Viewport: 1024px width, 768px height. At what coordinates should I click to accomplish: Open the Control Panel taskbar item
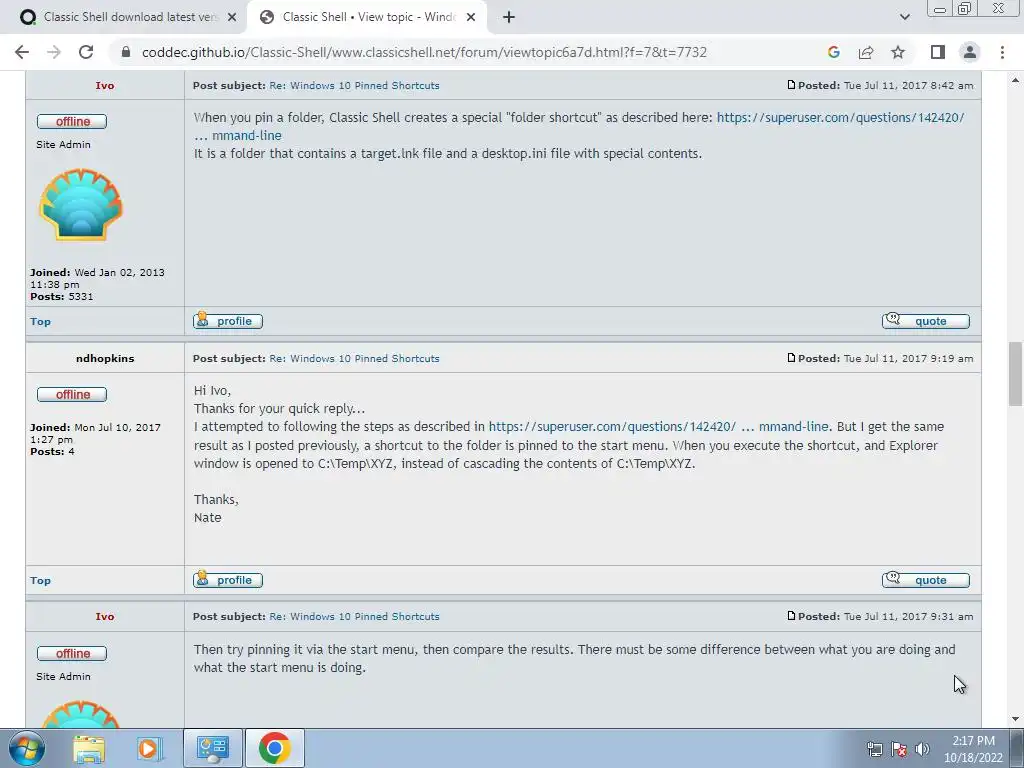(x=213, y=748)
